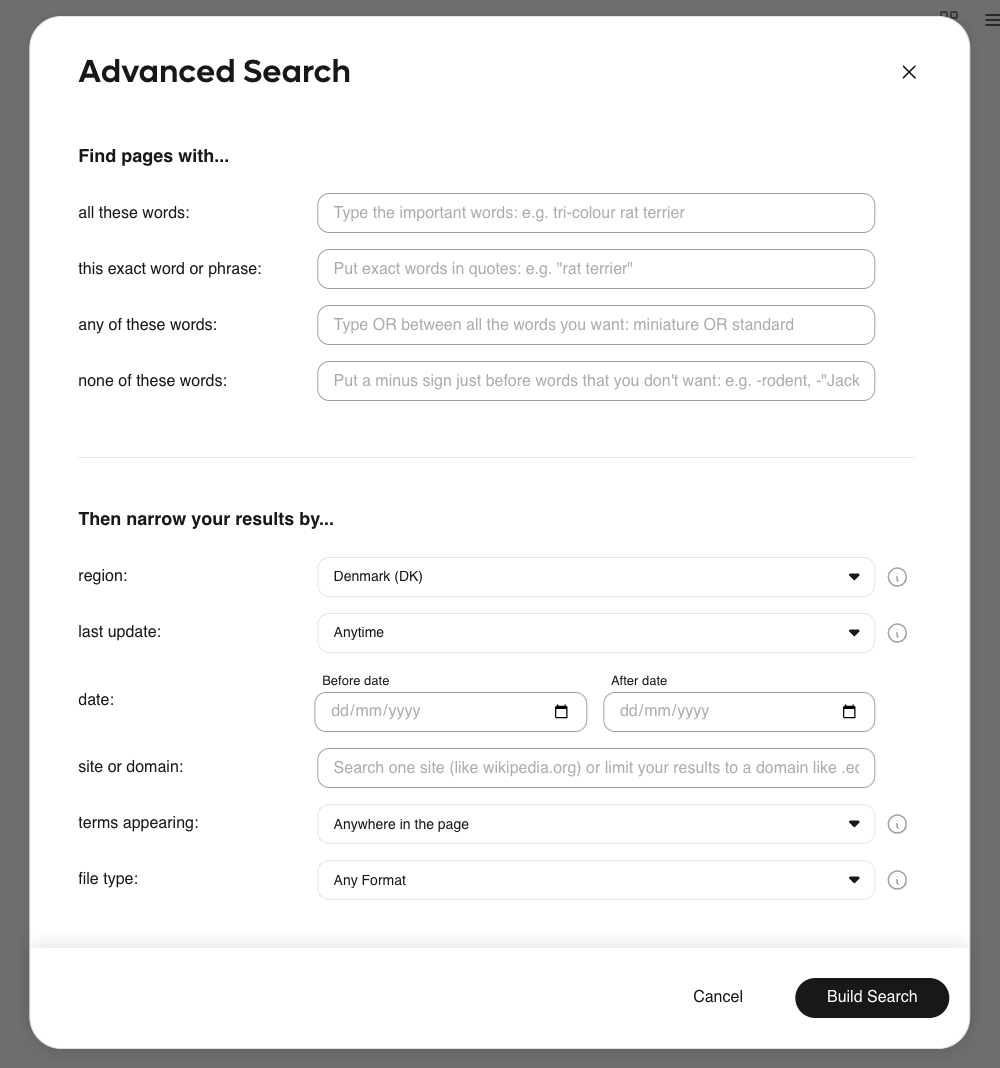Close the Advanced Search dialog

pyautogui.click(x=909, y=72)
